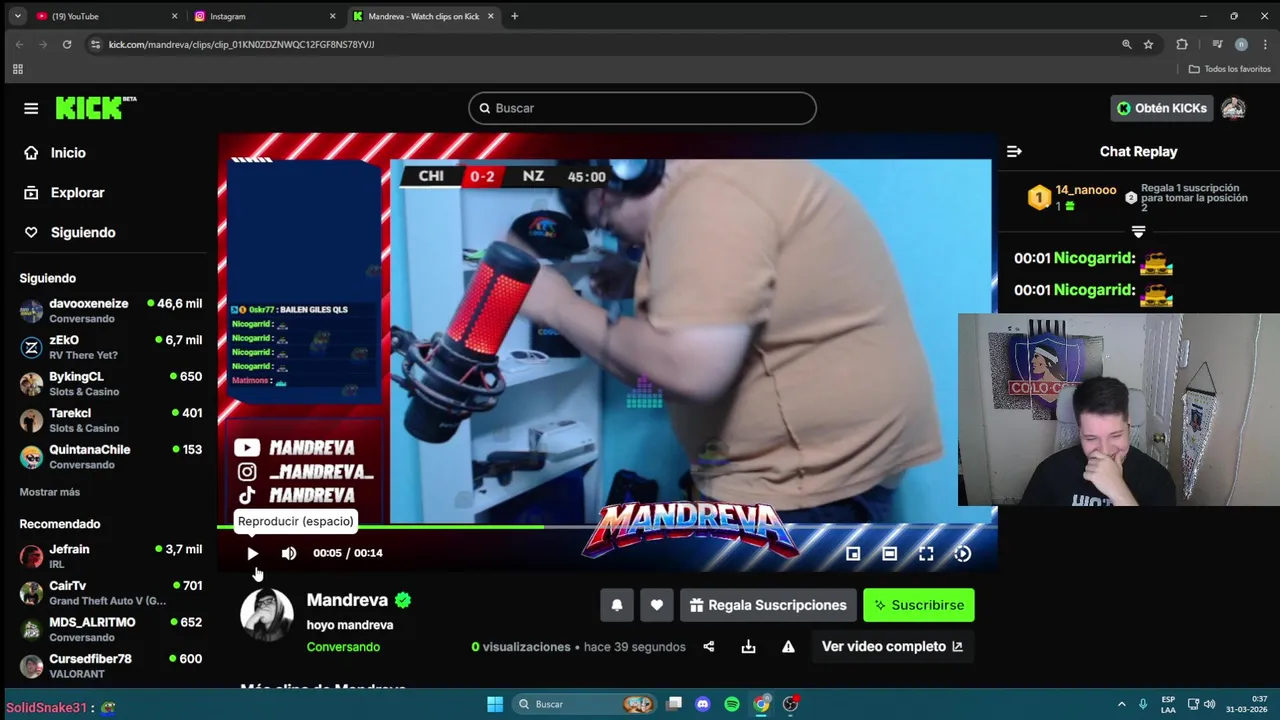This screenshot has width=1280, height=720.
Task: Play the clip with the play button
Action: (x=252, y=553)
